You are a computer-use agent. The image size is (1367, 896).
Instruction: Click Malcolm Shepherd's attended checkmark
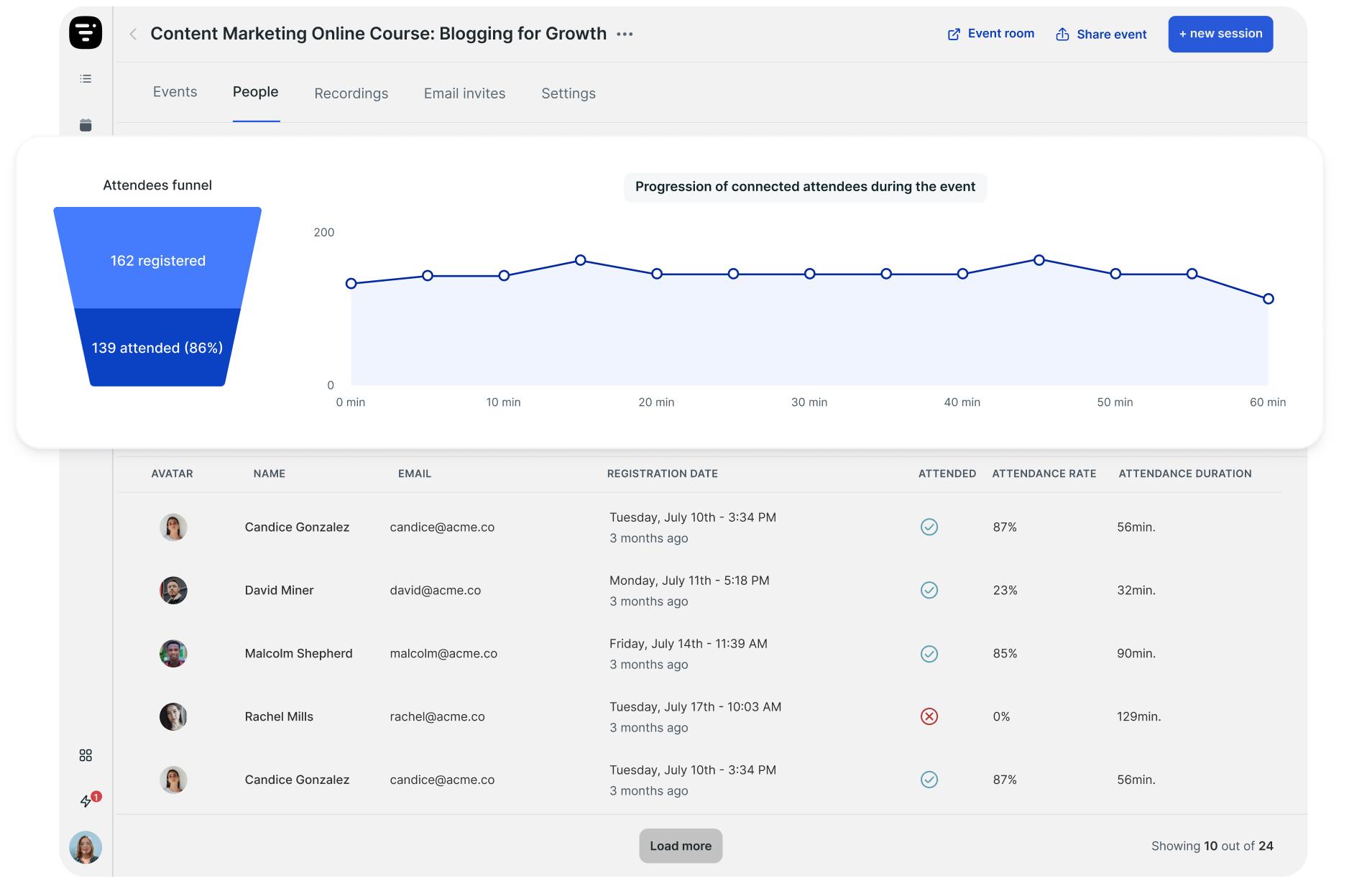click(929, 654)
